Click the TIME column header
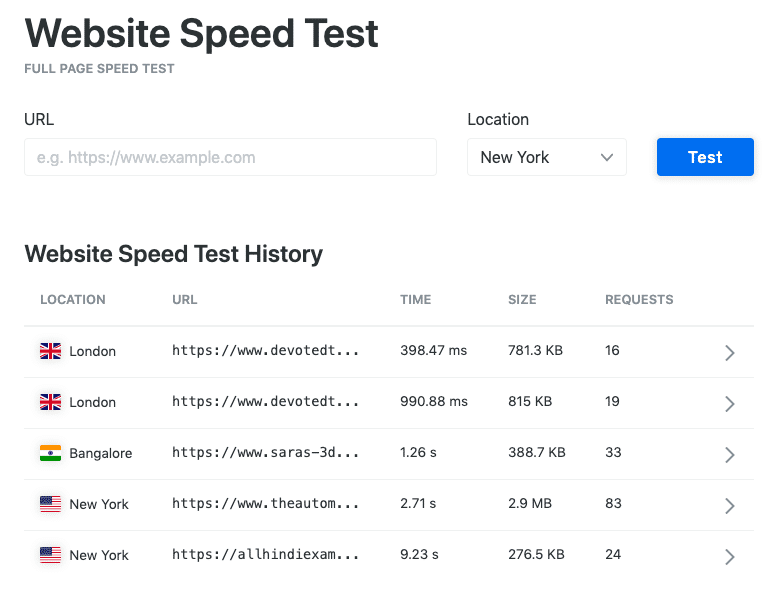This screenshot has width=776, height=598. (416, 299)
